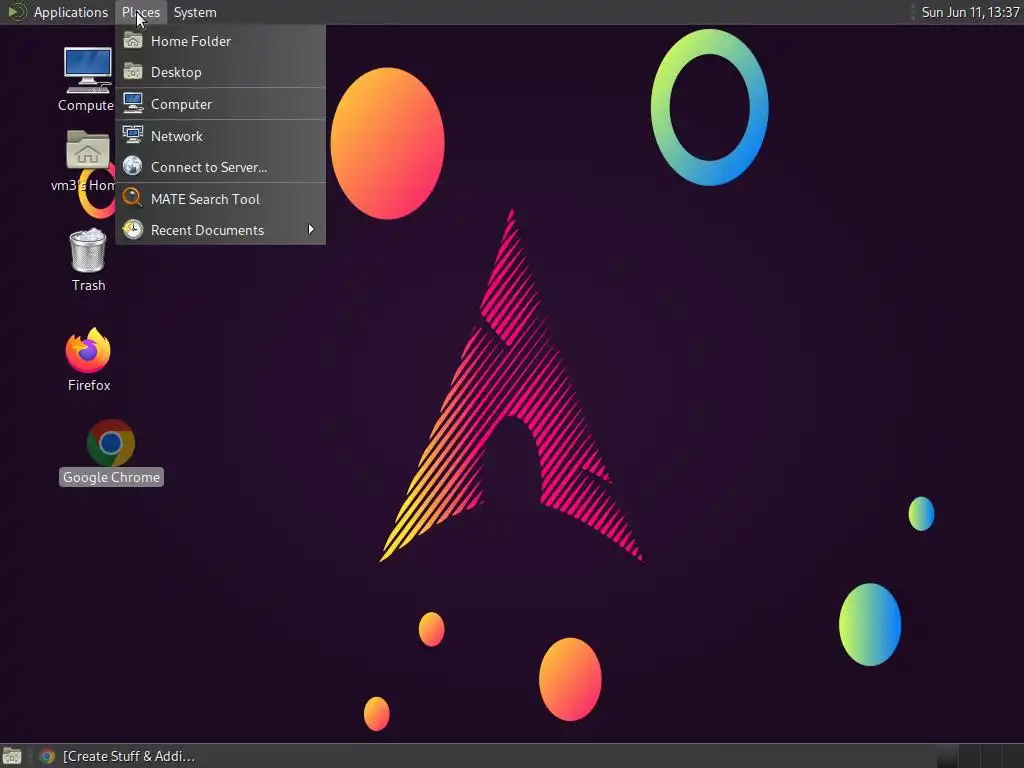Image resolution: width=1024 pixels, height=768 pixels.
Task: Click the Home Folder menu icon
Action: [x=133, y=40]
